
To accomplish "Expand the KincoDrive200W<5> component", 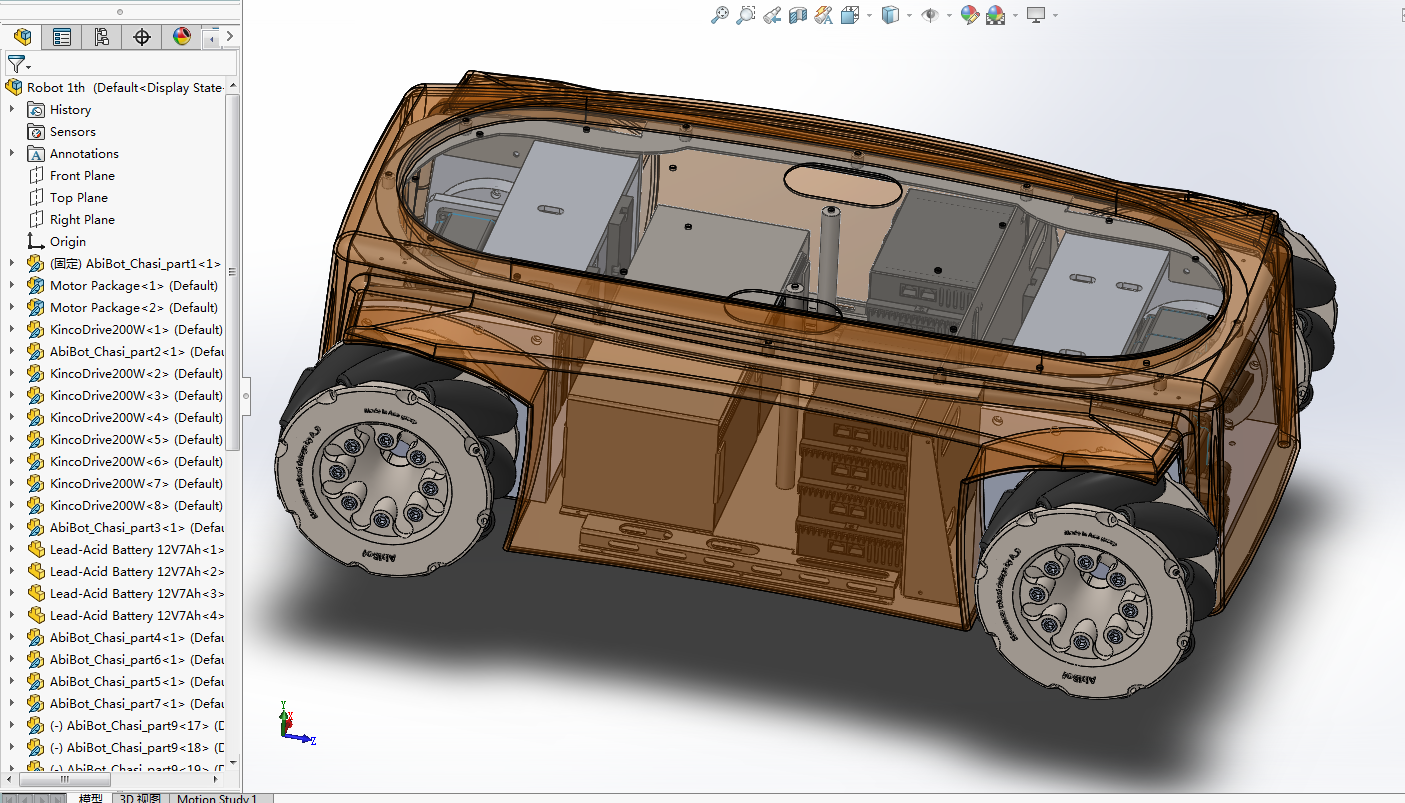I will (x=12, y=439).
